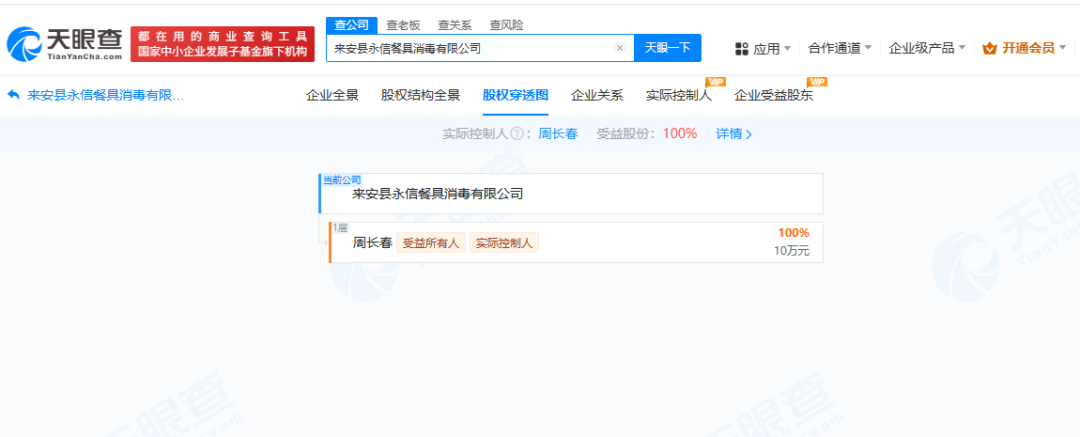This screenshot has width=1080, height=437.
Task: Click the 来安县永信餐具消毒有限... back link
Action: pos(105,96)
